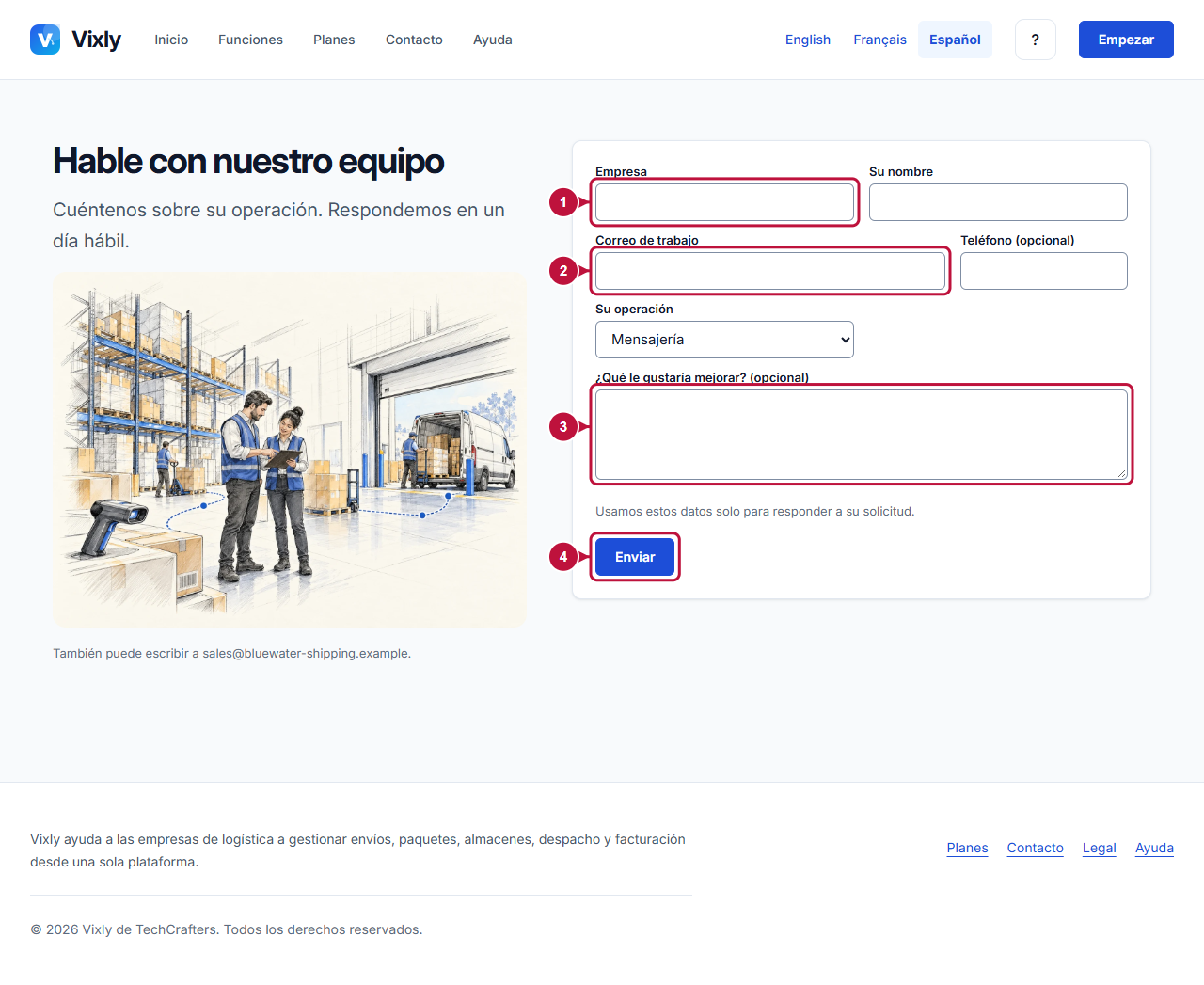The image size is (1204, 985).
Task: Open the Funciones nav item
Action: tap(250, 40)
